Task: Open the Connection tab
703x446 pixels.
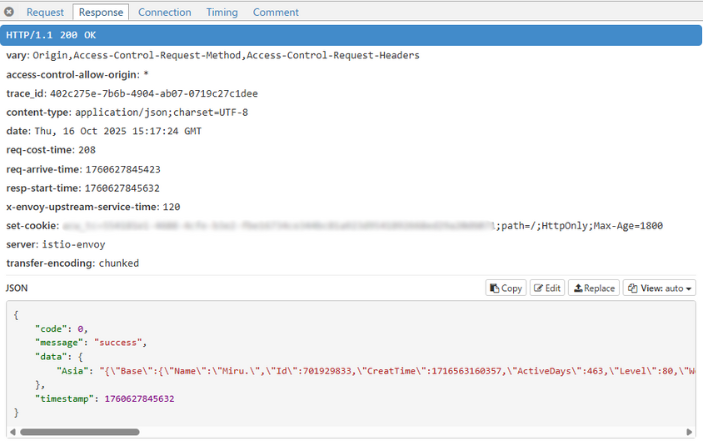Action: pyautogui.click(x=164, y=12)
